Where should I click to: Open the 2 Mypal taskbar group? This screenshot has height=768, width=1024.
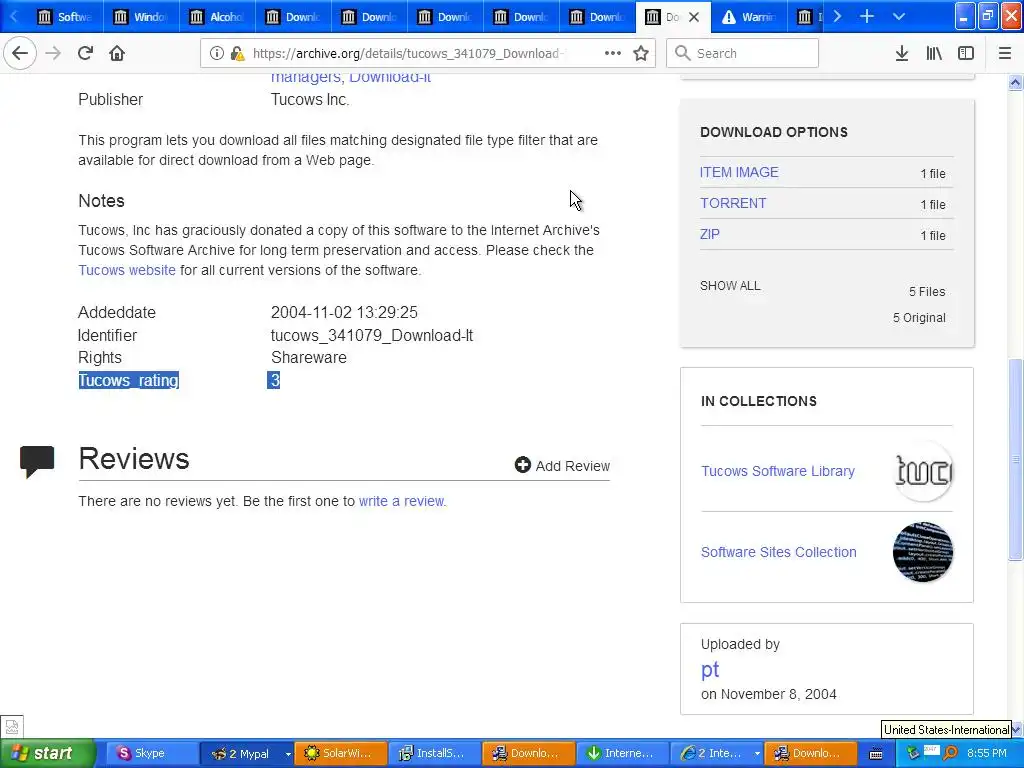coord(246,753)
